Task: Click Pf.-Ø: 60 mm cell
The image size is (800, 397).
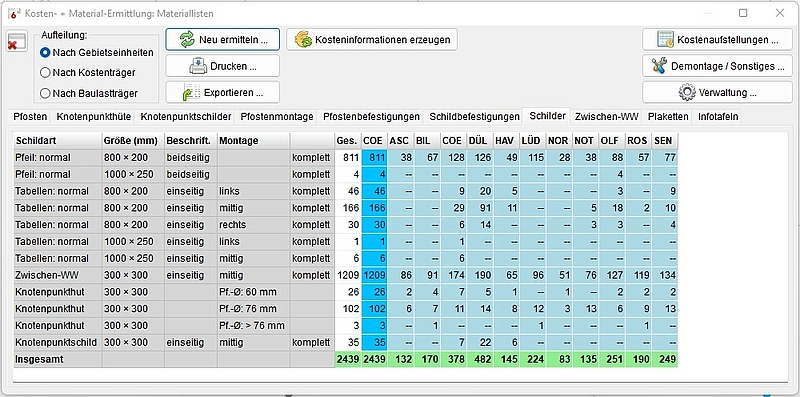Action: pyautogui.click(x=254, y=292)
